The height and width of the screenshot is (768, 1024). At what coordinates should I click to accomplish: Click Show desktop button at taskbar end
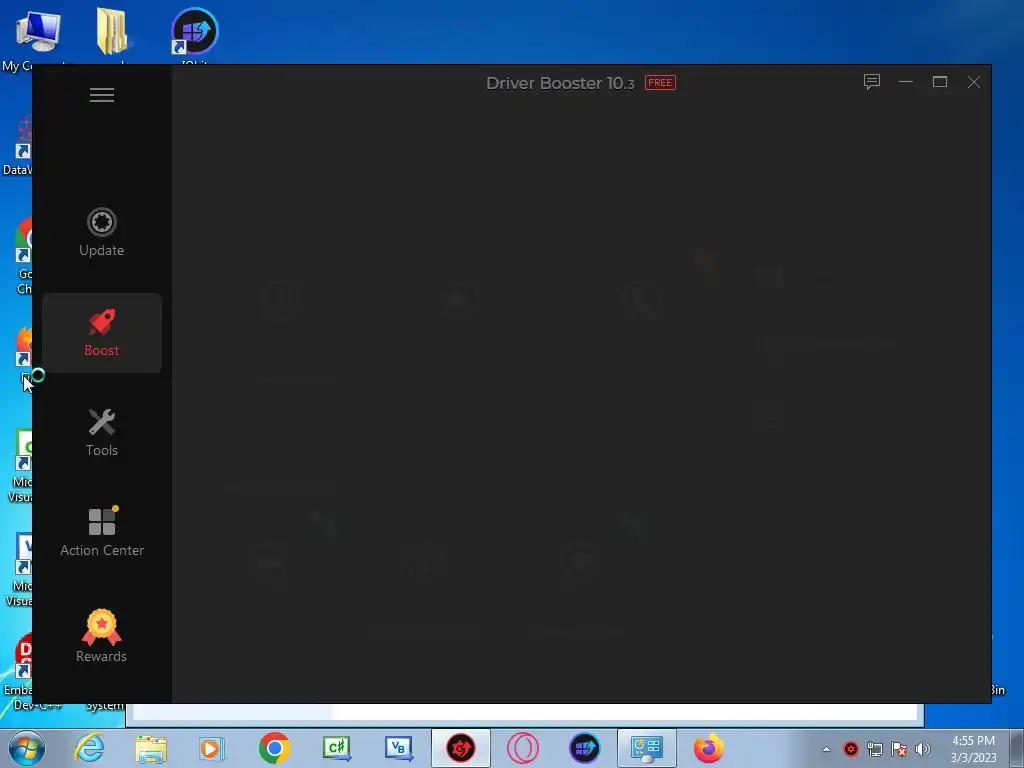(1017, 748)
